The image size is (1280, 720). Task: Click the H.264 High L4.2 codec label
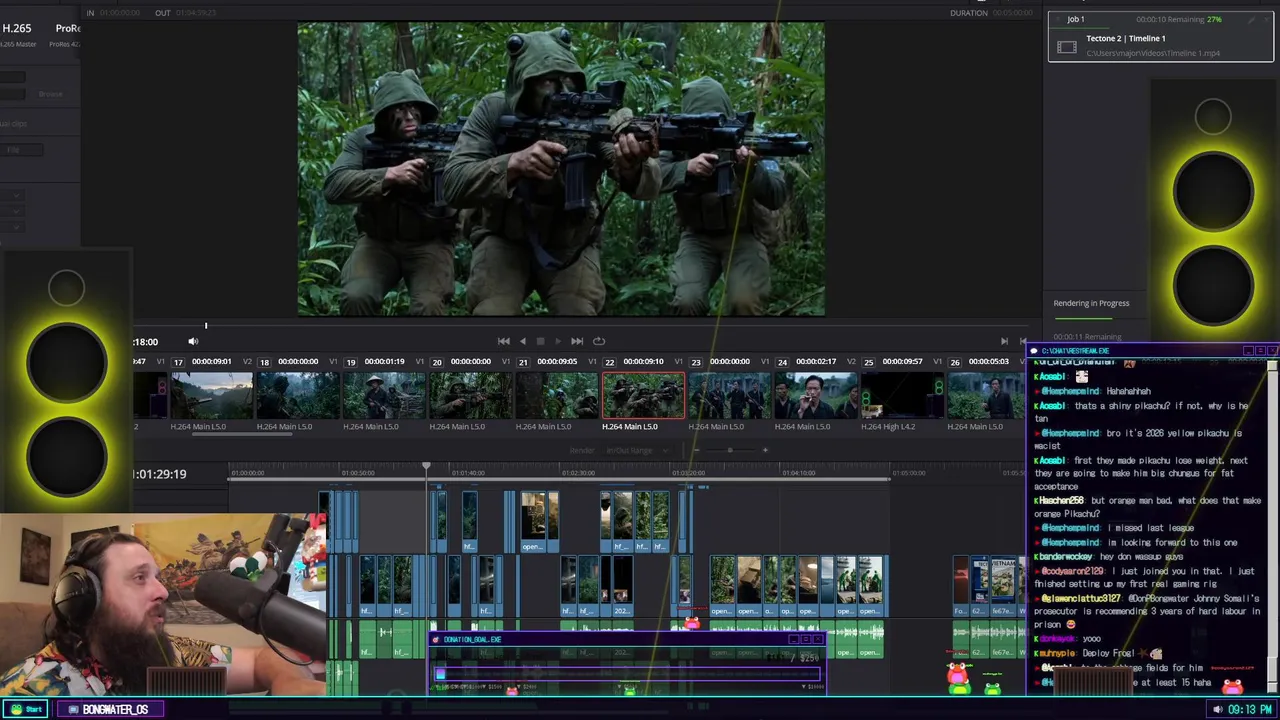click(x=888, y=427)
